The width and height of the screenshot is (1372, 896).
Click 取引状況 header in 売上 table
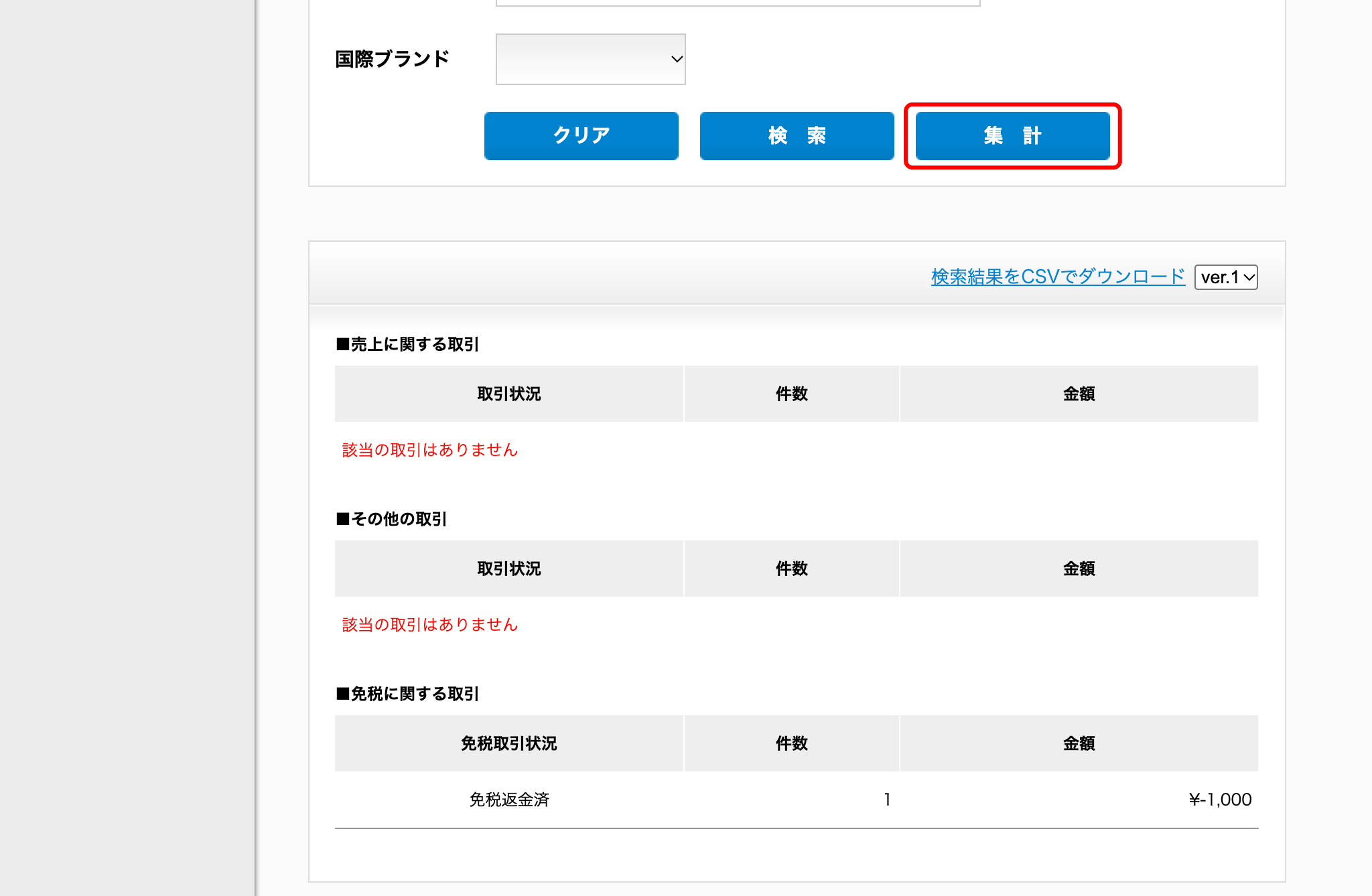coord(509,394)
